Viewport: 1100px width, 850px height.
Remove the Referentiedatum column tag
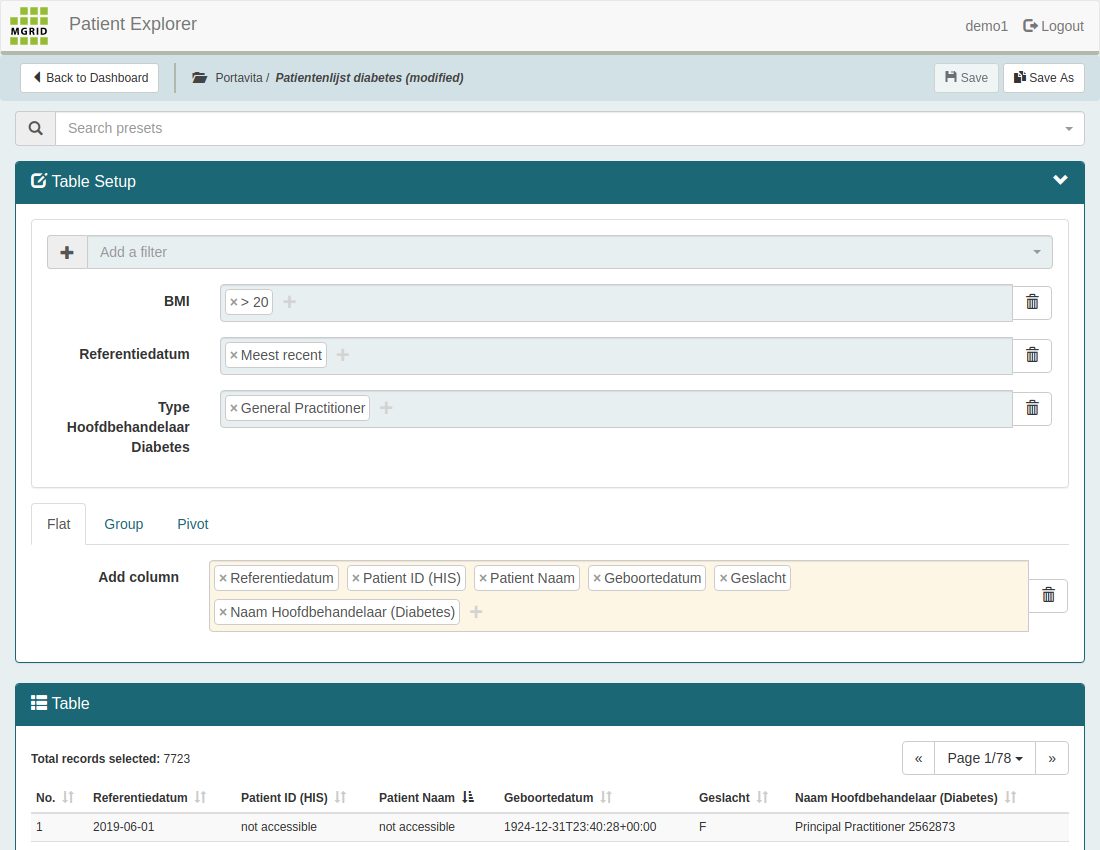(x=223, y=579)
